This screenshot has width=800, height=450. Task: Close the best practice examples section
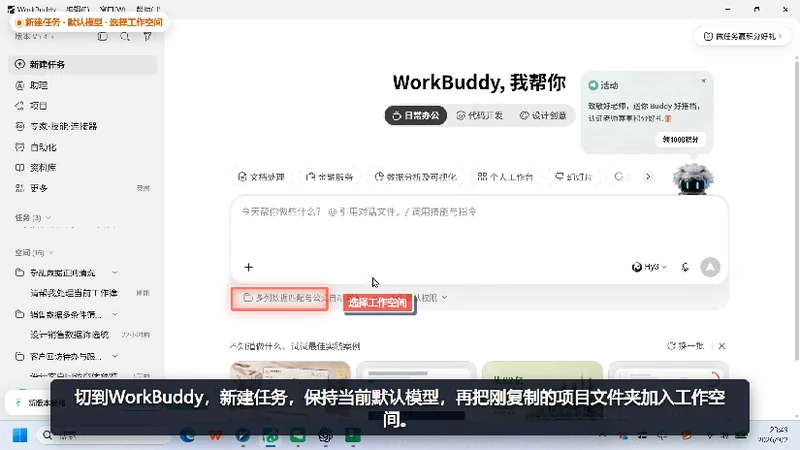[721, 346]
